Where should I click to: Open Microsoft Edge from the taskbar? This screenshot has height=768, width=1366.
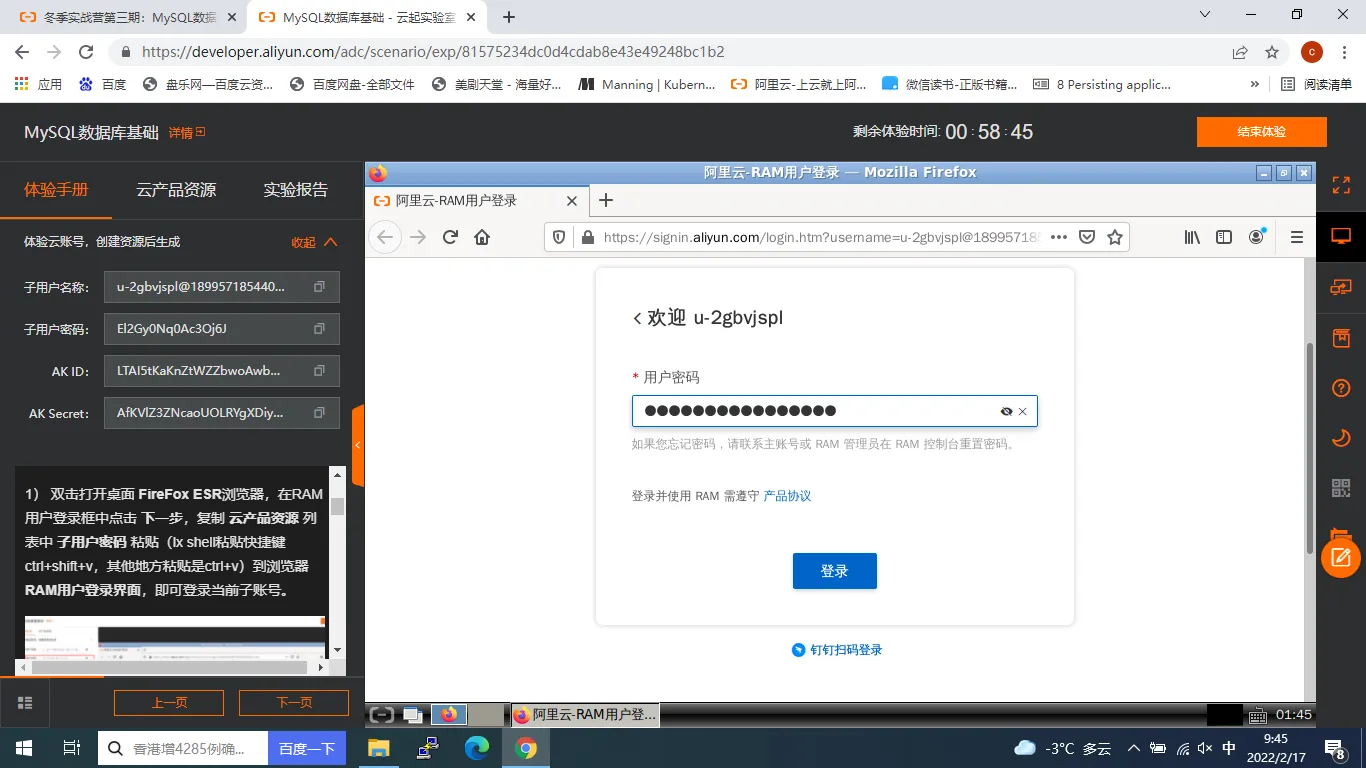point(476,748)
